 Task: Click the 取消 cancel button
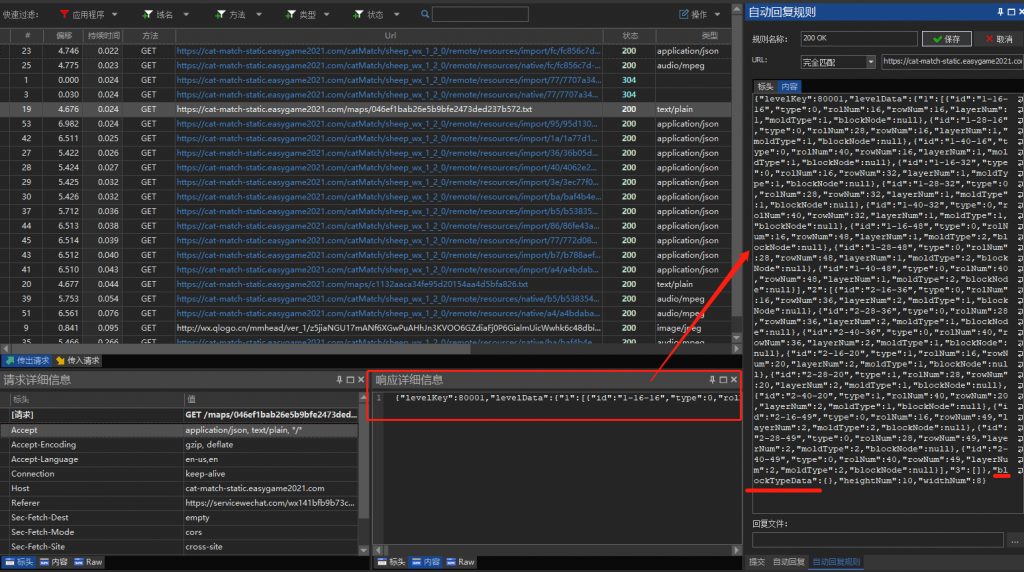tap(997, 39)
